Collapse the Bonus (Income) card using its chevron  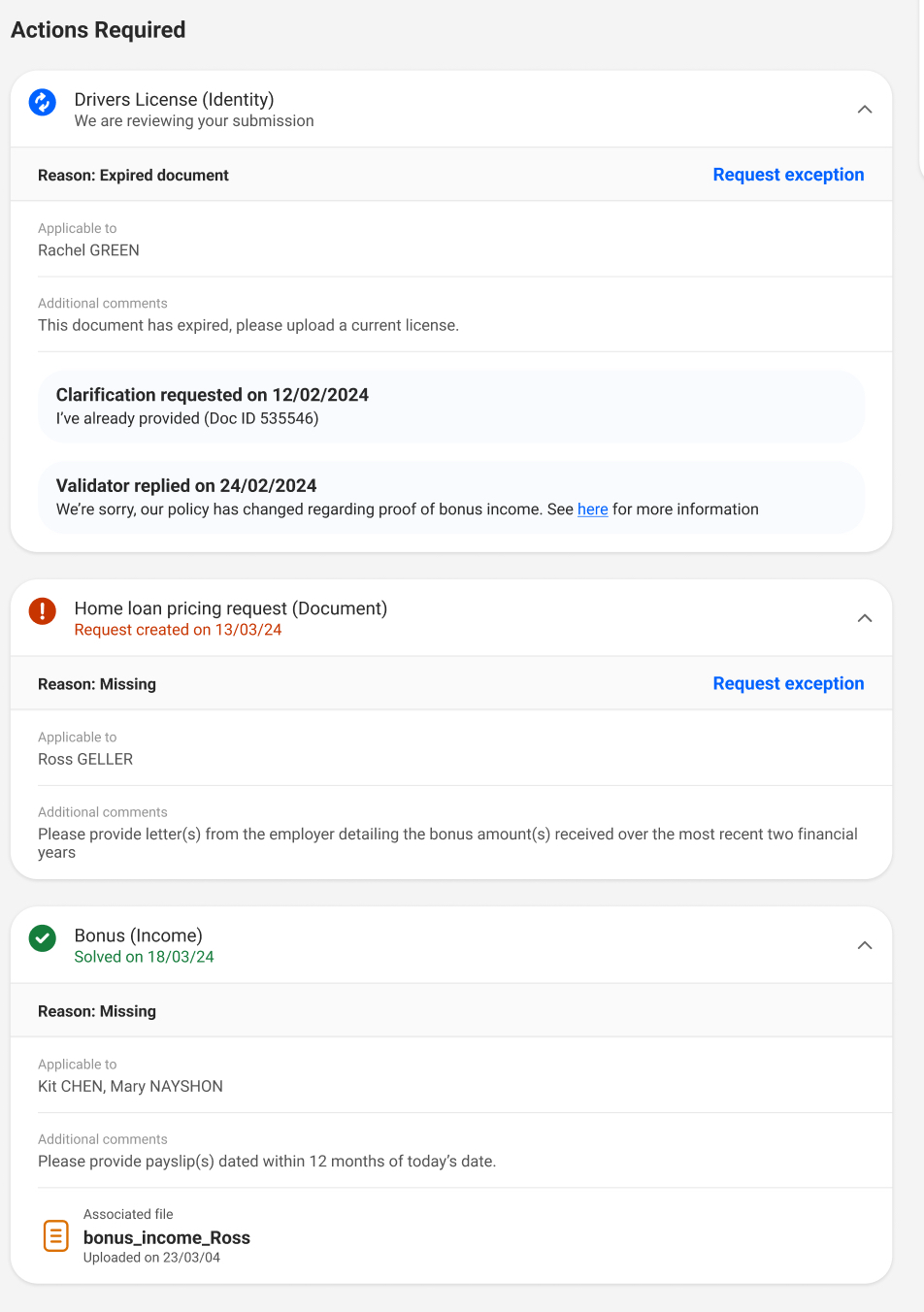pyautogui.click(x=865, y=945)
